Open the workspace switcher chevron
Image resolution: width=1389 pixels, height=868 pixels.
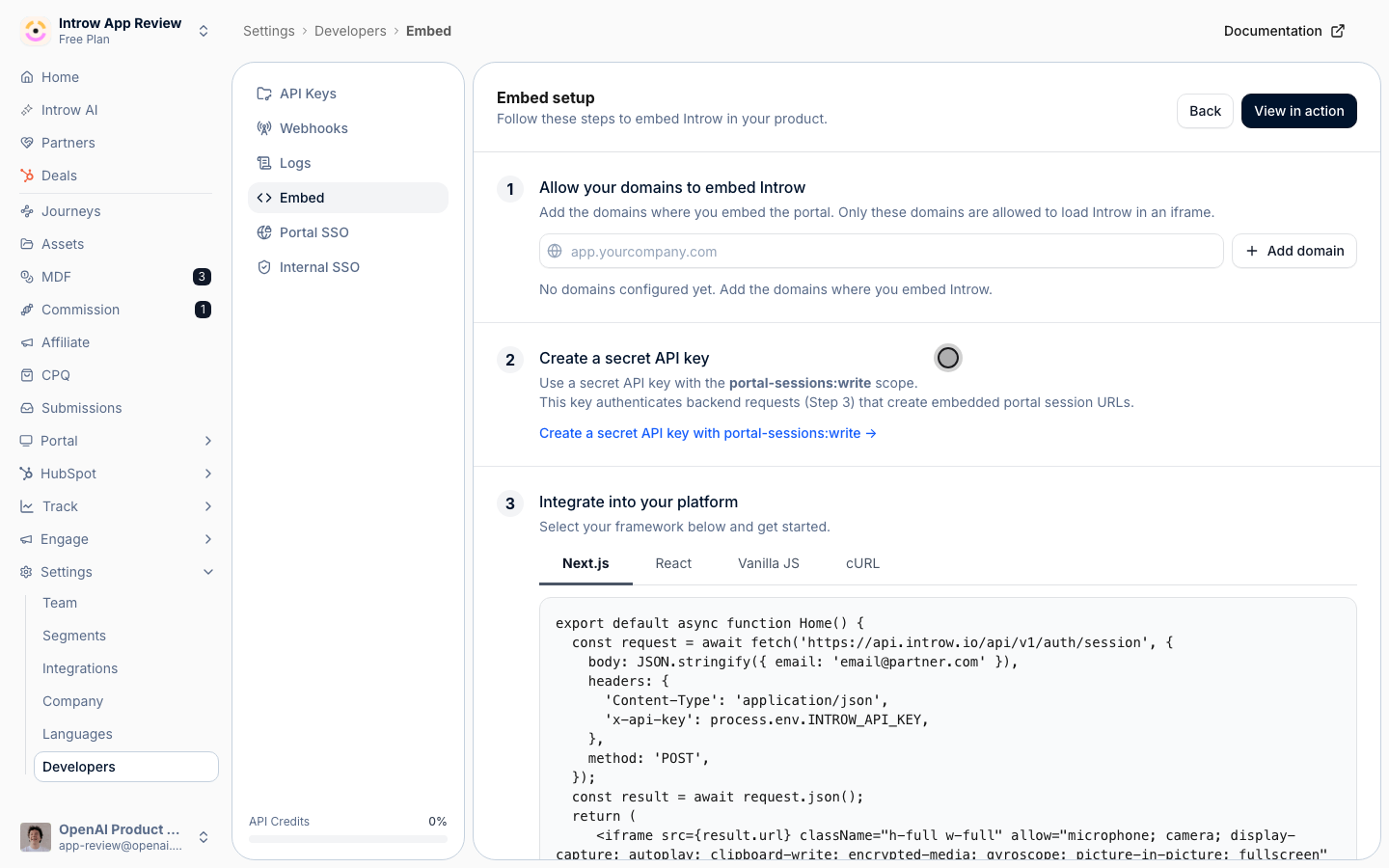pyautogui.click(x=204, y=31)
